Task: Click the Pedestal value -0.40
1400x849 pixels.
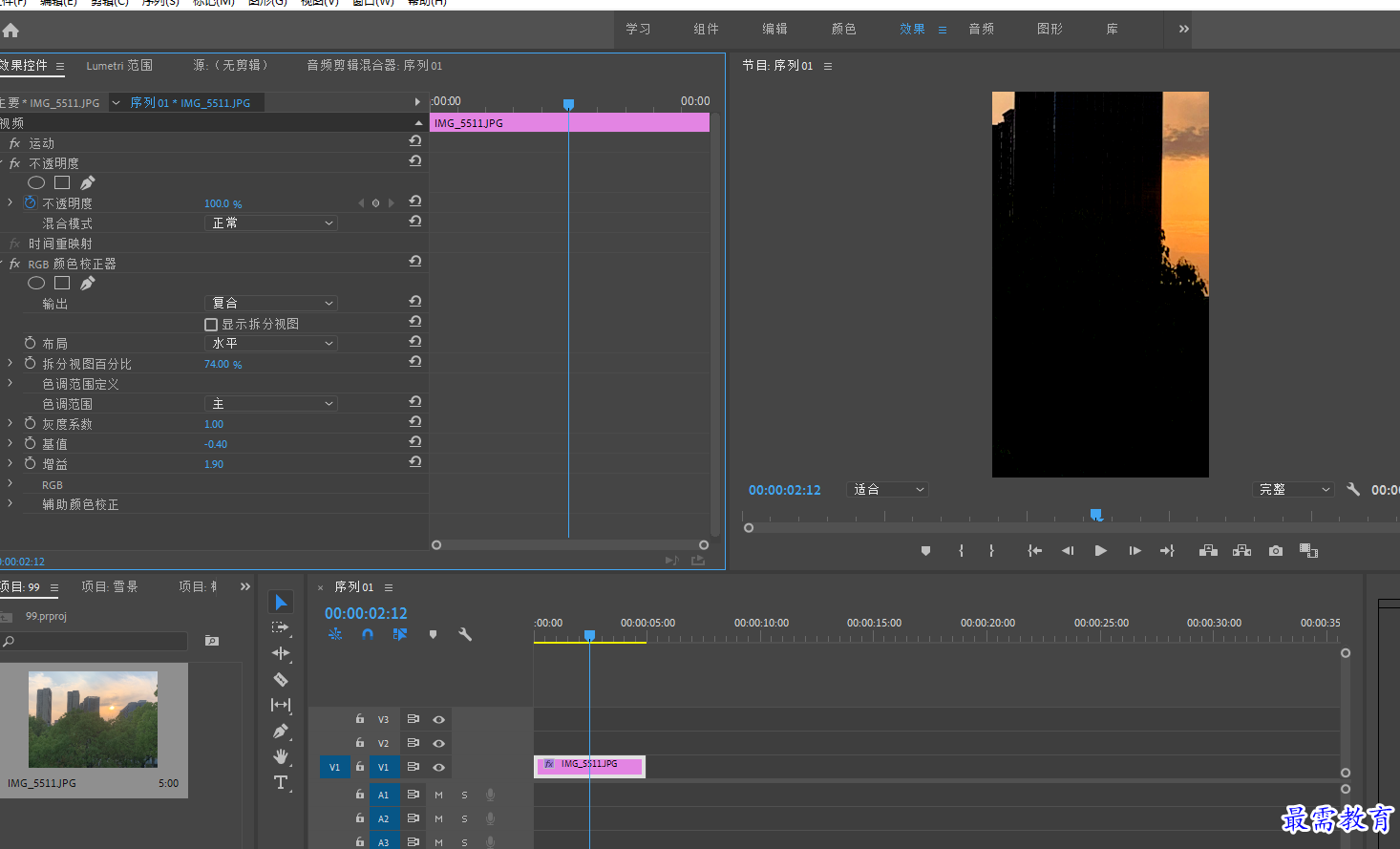Action: [x=216, y=444]
